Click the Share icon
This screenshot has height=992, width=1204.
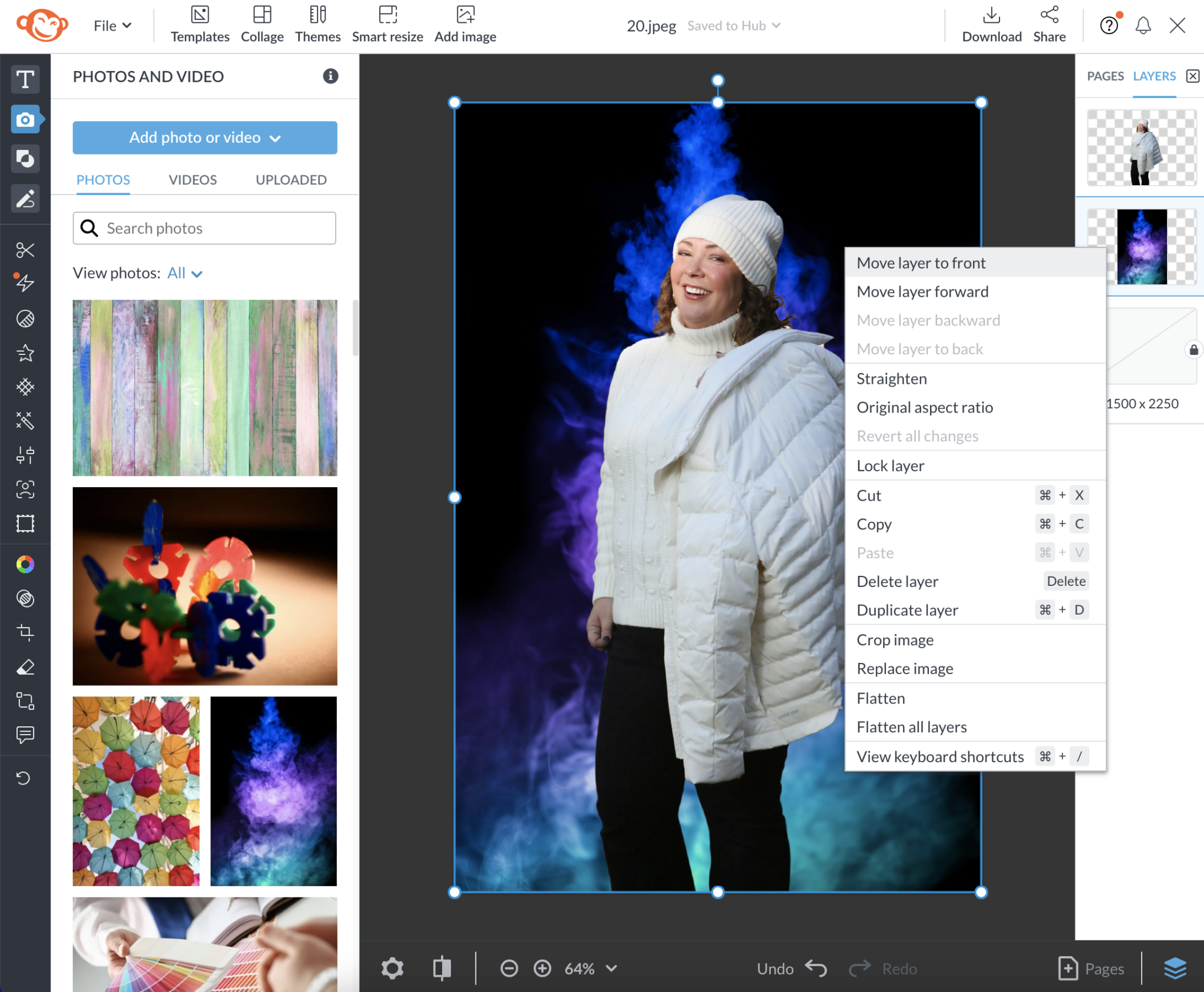point(1049,18)
